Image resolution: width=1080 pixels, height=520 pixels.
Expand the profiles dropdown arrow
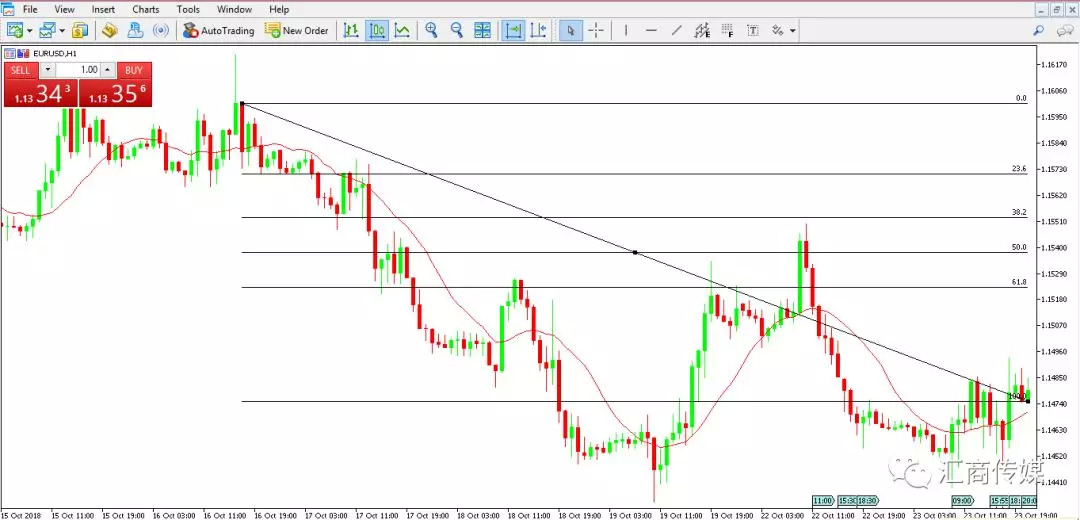point(62,31)
